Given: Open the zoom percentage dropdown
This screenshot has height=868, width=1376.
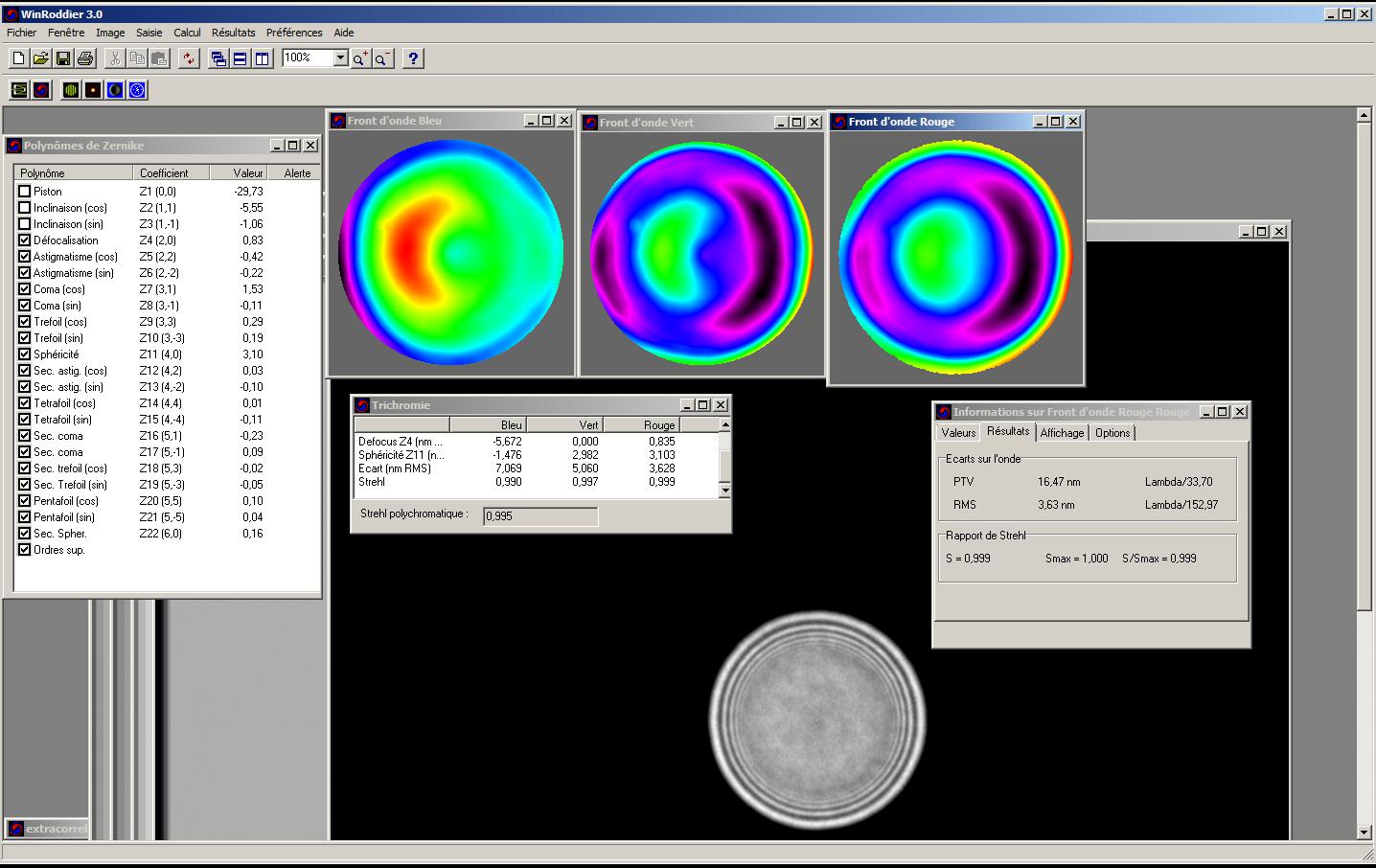Looking at the screenshot, I should pyautogui.click(x=340, y=58).
